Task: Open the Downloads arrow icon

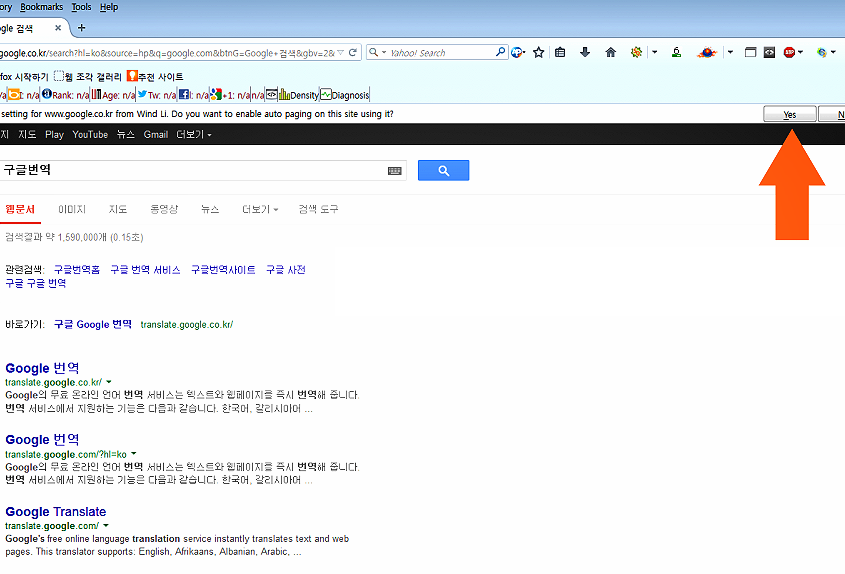Action: 585,52
